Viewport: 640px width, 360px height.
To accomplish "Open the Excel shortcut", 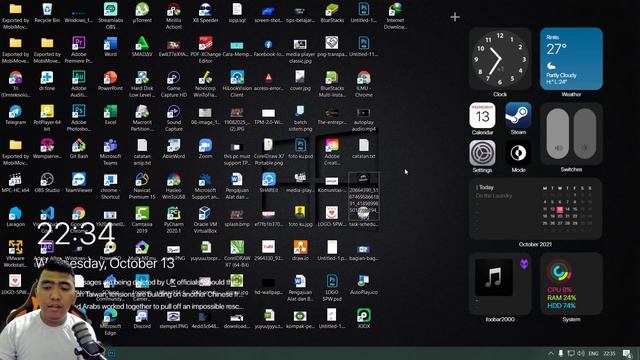I will point(110,114).
